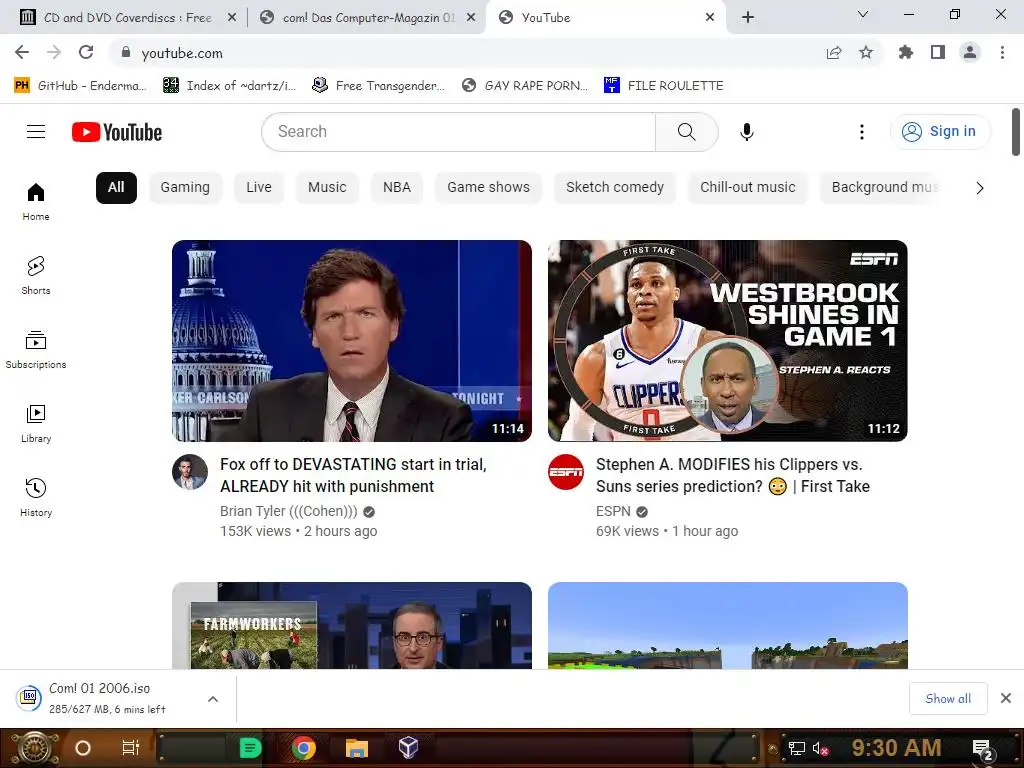Click the Westbrook Shines thumbnail
Screen dimensions: 1024x768
point(728,341)
